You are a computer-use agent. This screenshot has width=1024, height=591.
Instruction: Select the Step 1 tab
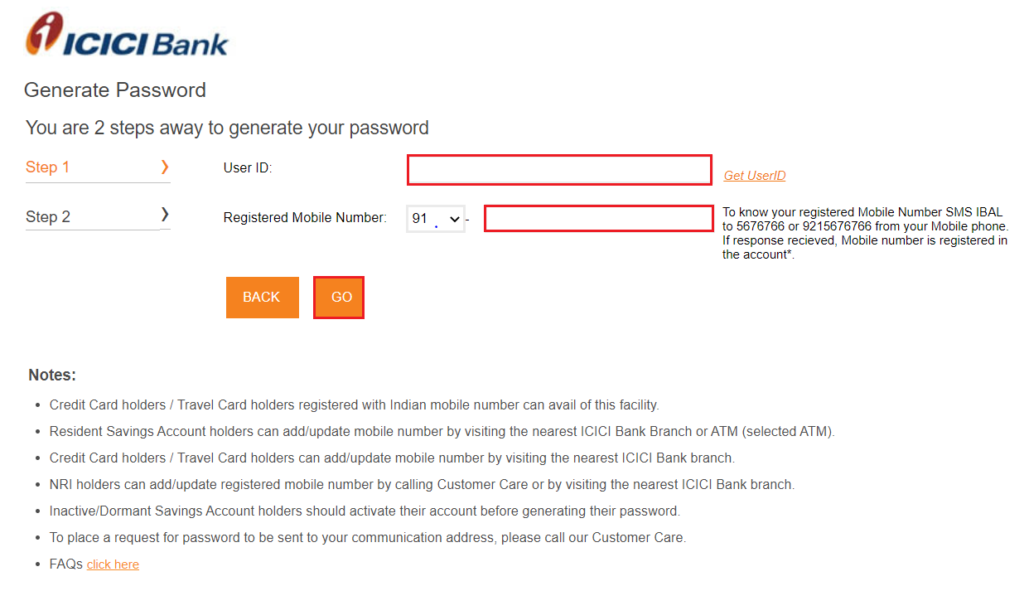coord(97,168)
